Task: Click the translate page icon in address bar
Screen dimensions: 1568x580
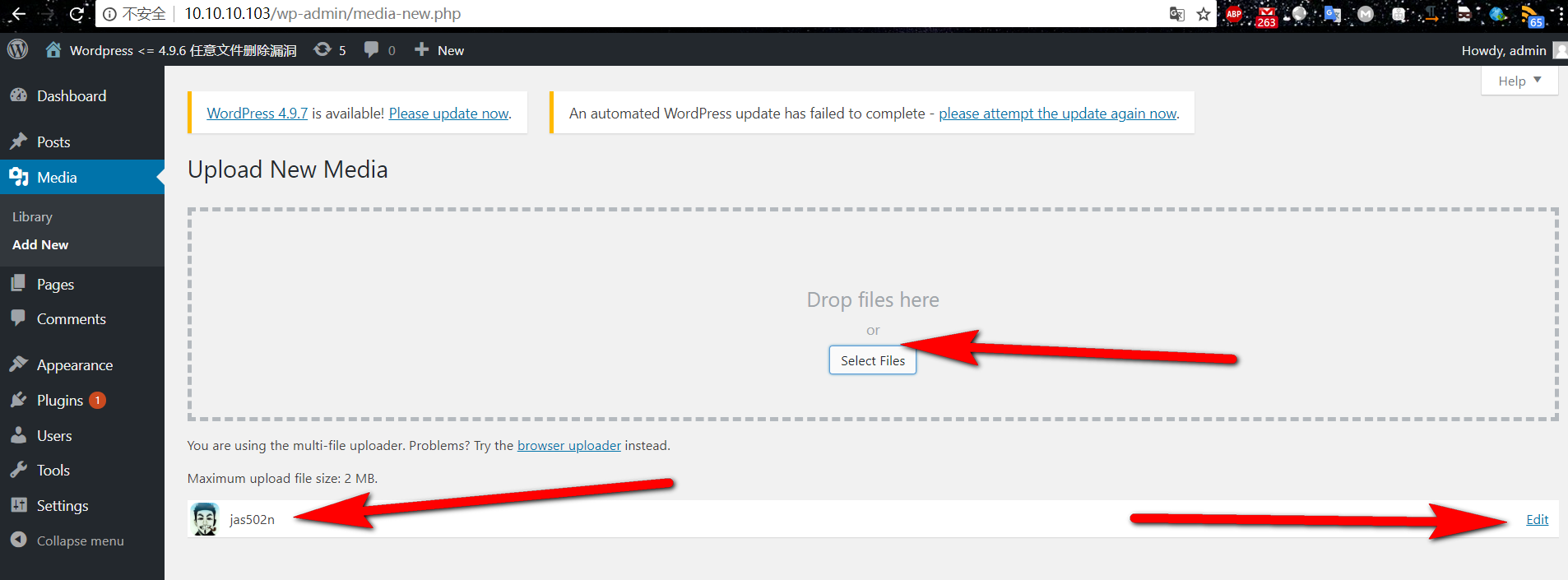Action: (x=1177, y=14)
